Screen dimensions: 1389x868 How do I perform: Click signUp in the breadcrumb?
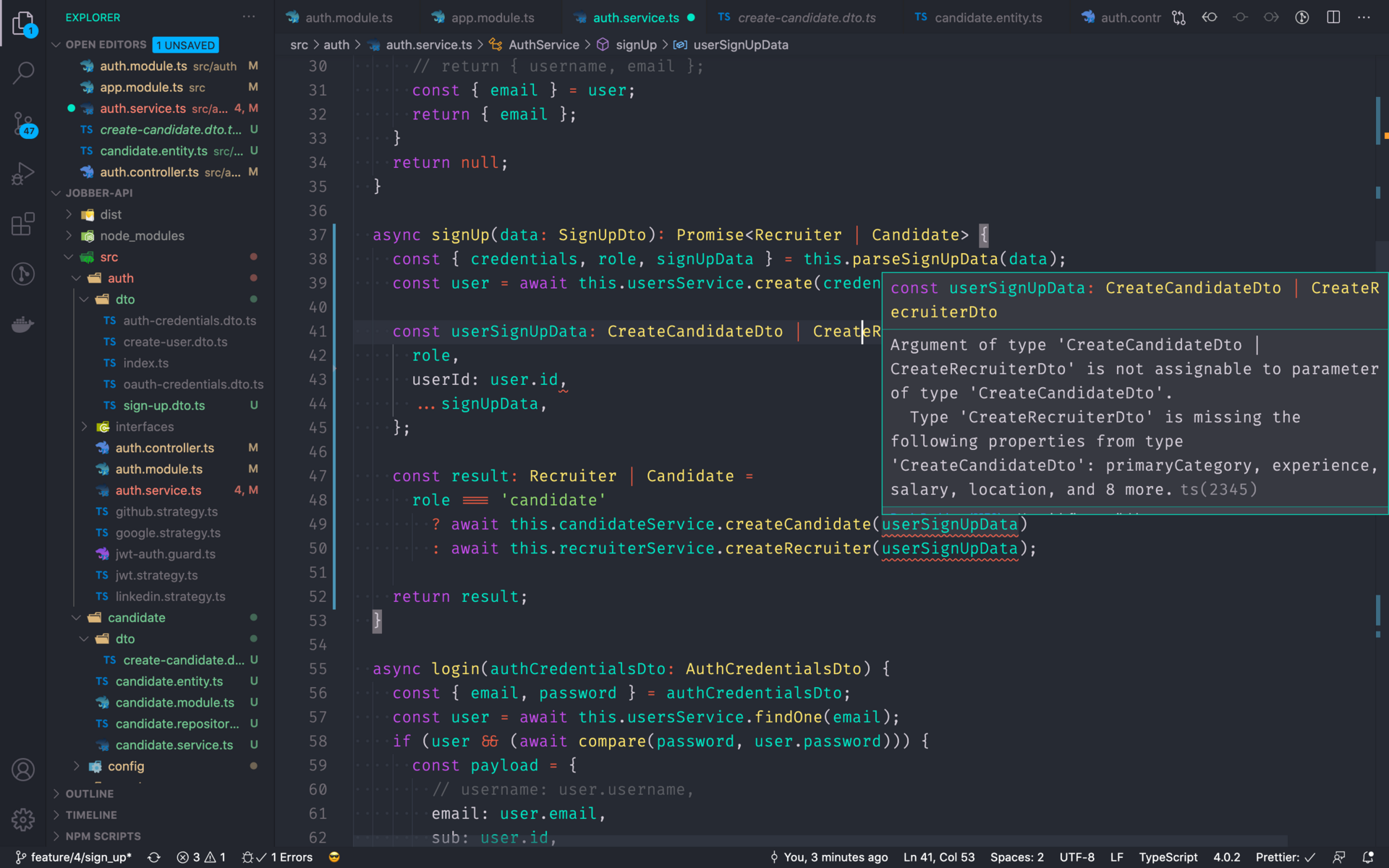[x=636, y=45]
